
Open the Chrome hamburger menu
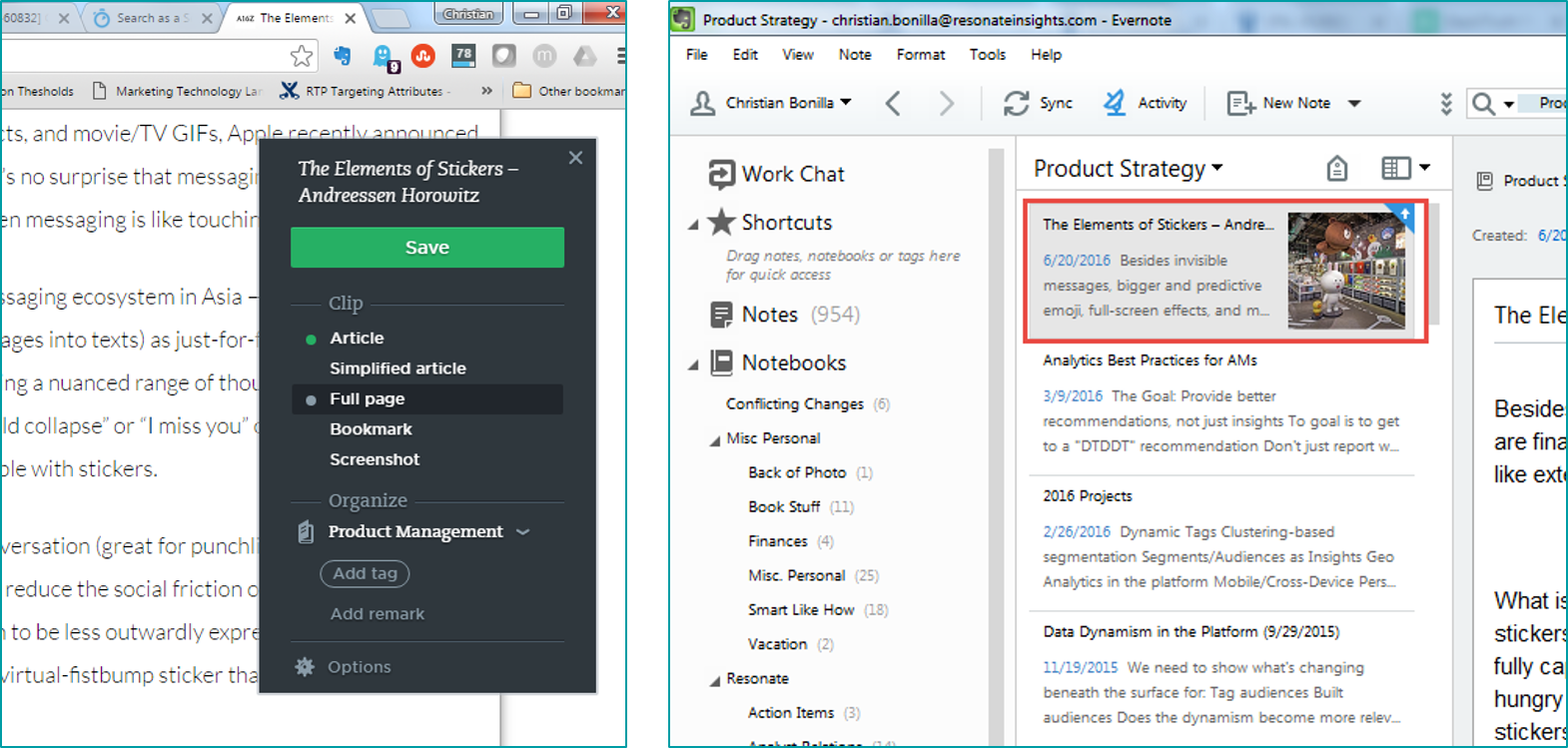(x=621, y=56)
